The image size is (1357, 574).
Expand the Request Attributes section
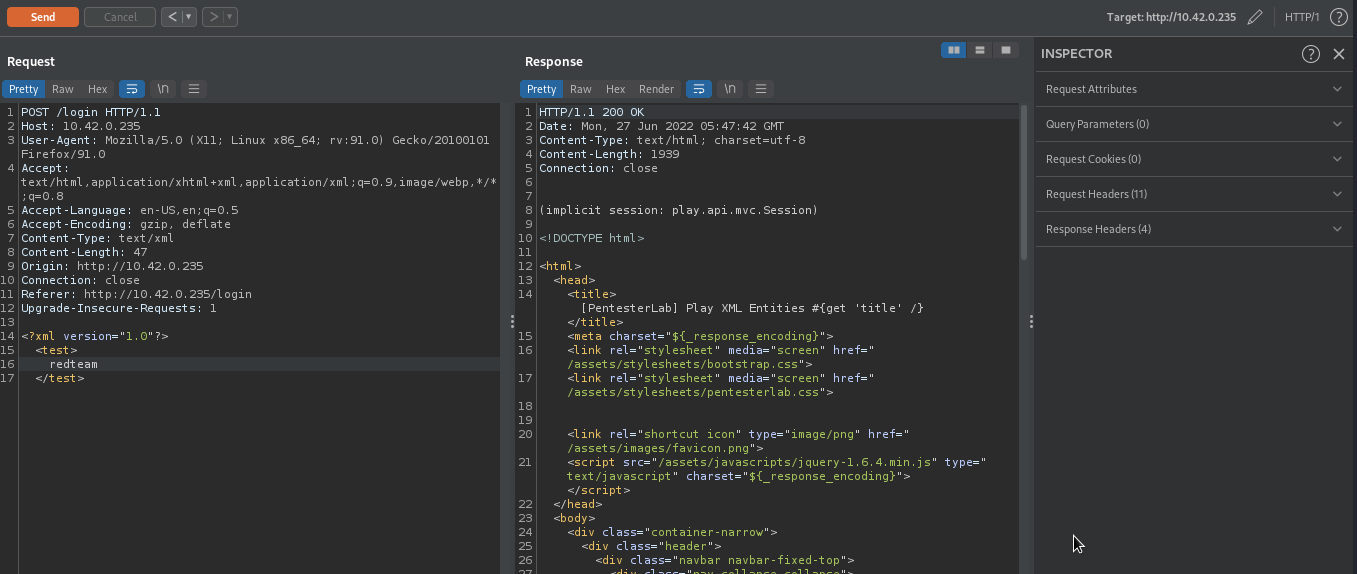(1194, 89)
